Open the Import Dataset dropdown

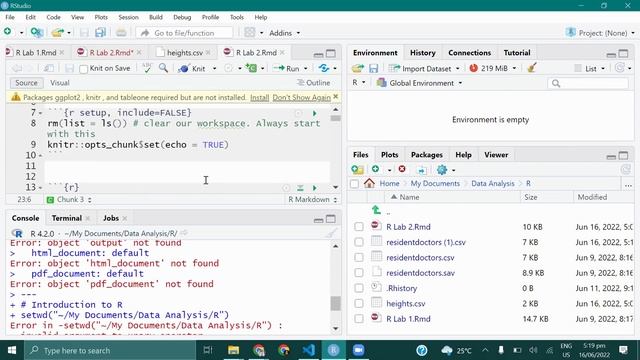coord(424,68)
